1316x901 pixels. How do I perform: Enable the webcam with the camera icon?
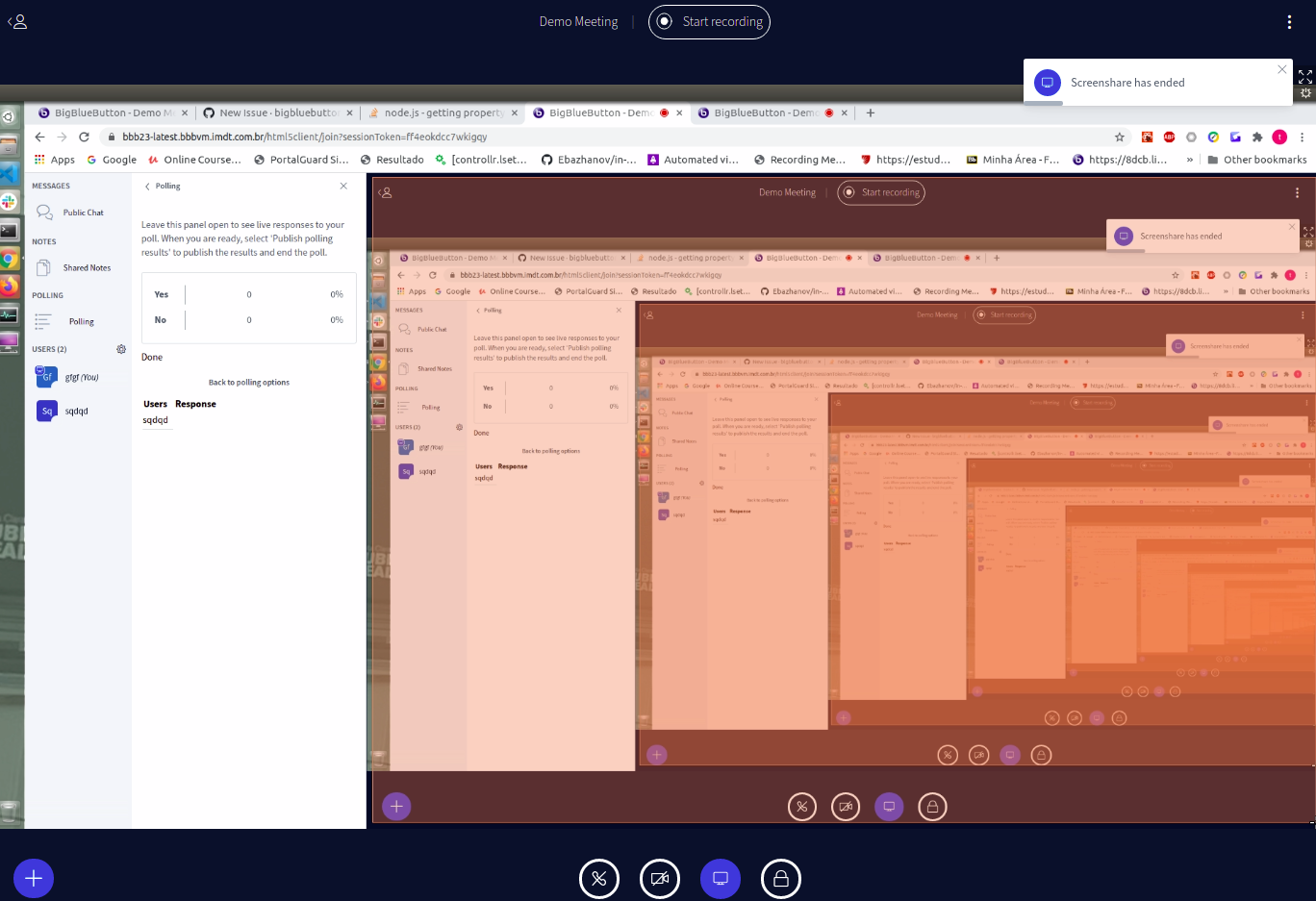click(x=660, y=878)
